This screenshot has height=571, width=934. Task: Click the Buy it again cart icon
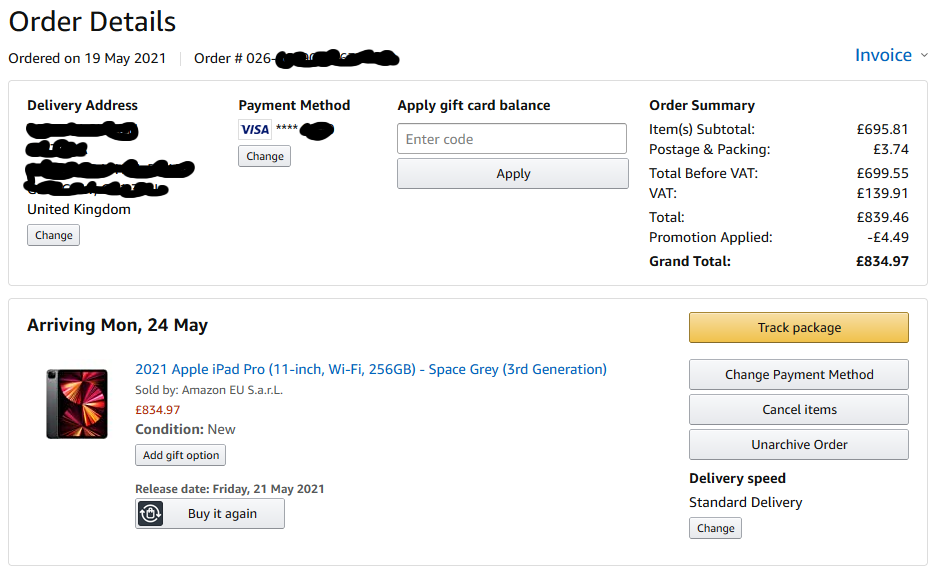click(150, 514)
